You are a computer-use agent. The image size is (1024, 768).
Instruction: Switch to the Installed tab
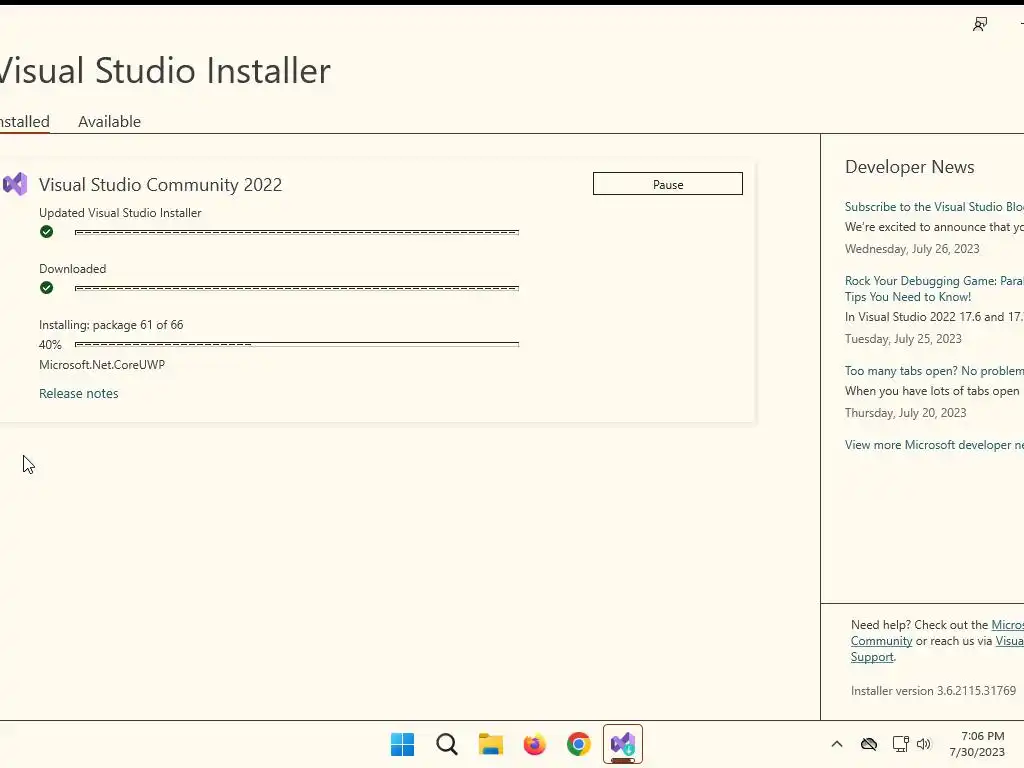[x=25, y=121]
